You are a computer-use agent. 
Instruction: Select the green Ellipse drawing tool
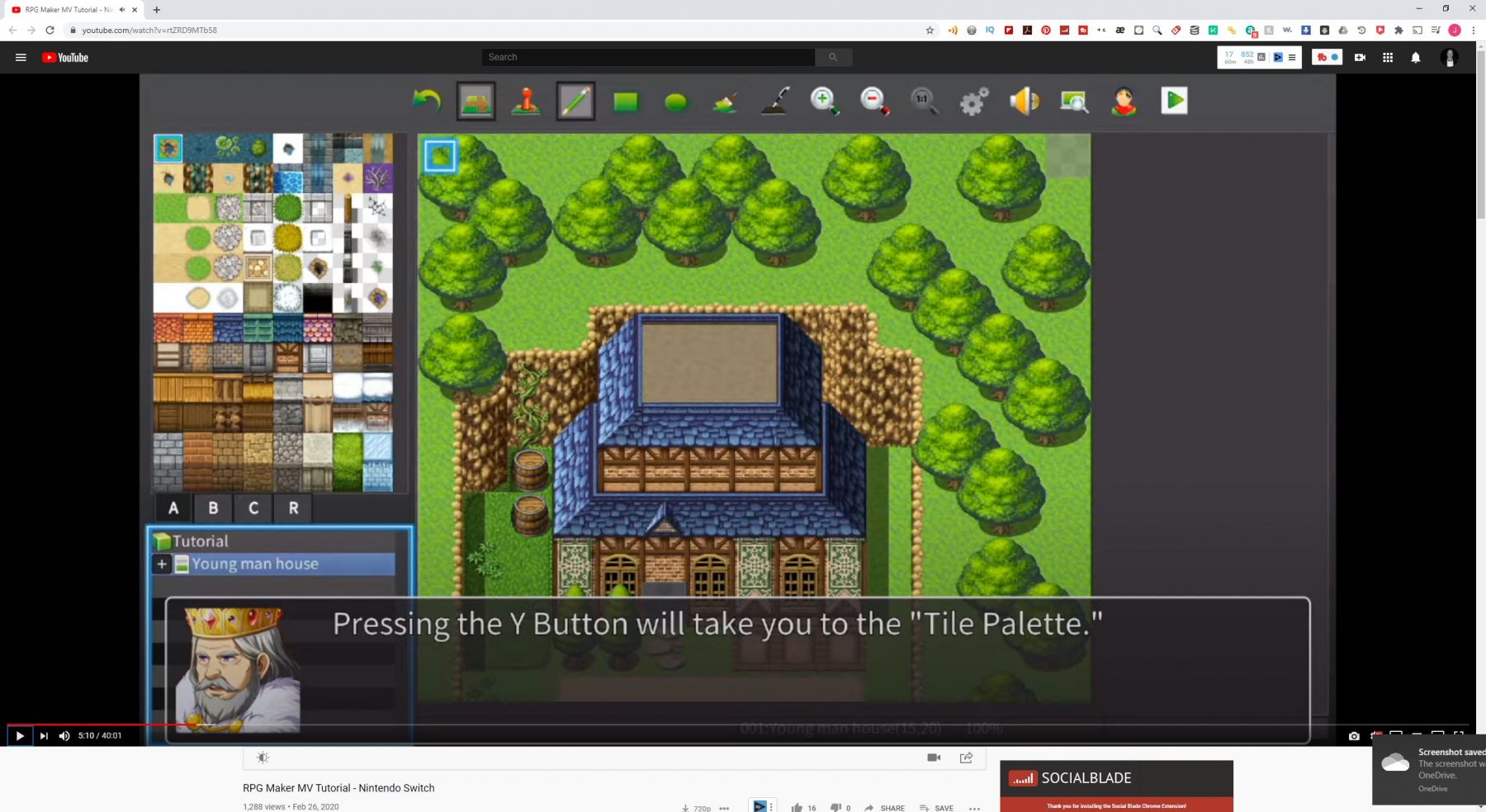click(676, 102)
